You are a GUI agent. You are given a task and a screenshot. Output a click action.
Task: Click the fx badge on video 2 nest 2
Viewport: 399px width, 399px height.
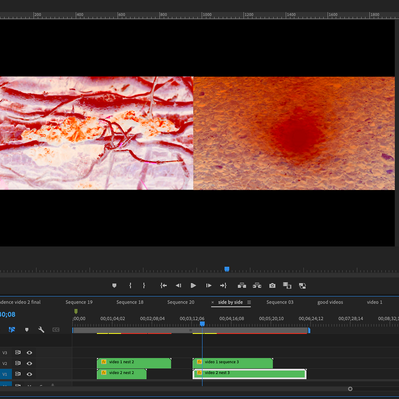tap(104, 372)
